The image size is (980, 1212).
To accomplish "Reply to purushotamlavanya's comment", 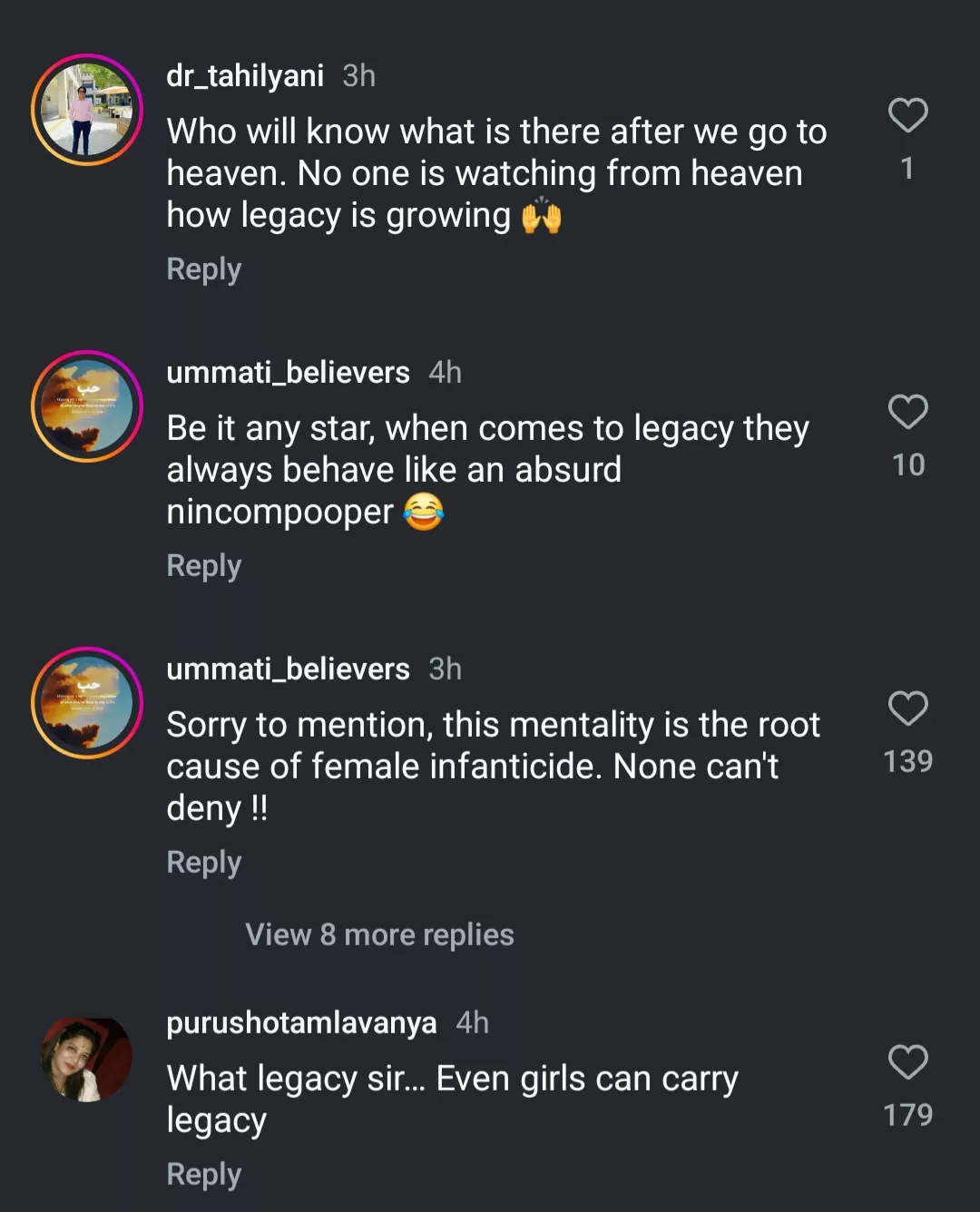I will 204,1175.
